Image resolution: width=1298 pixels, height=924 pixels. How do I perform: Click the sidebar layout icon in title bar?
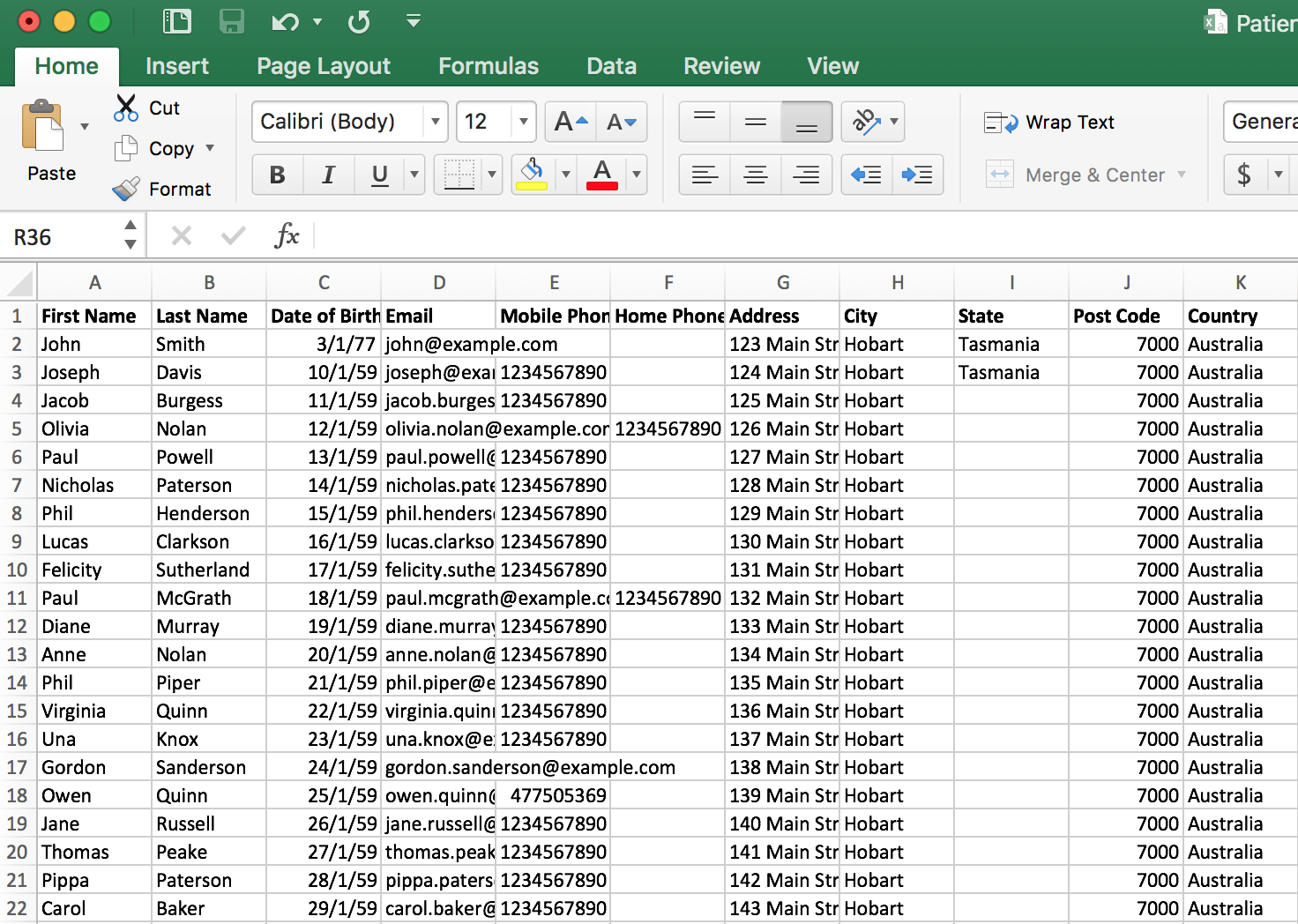coord(177,21)
